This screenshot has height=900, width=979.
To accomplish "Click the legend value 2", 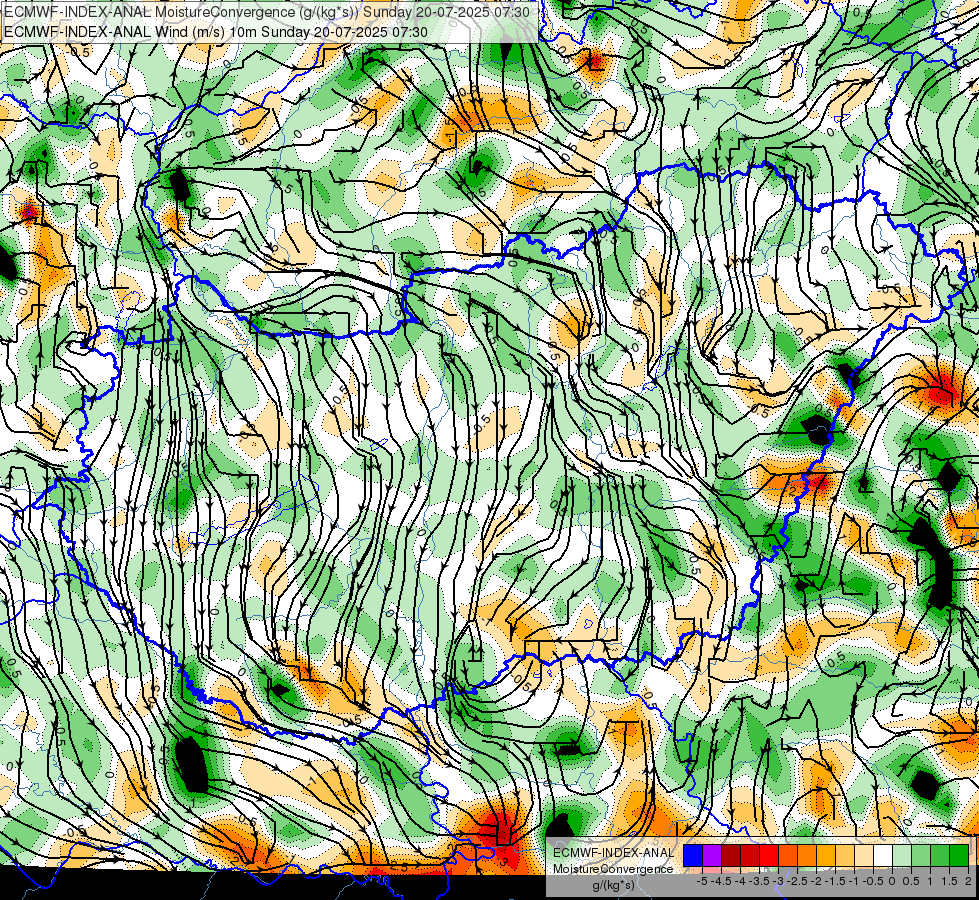I will [x=968, y=881].
